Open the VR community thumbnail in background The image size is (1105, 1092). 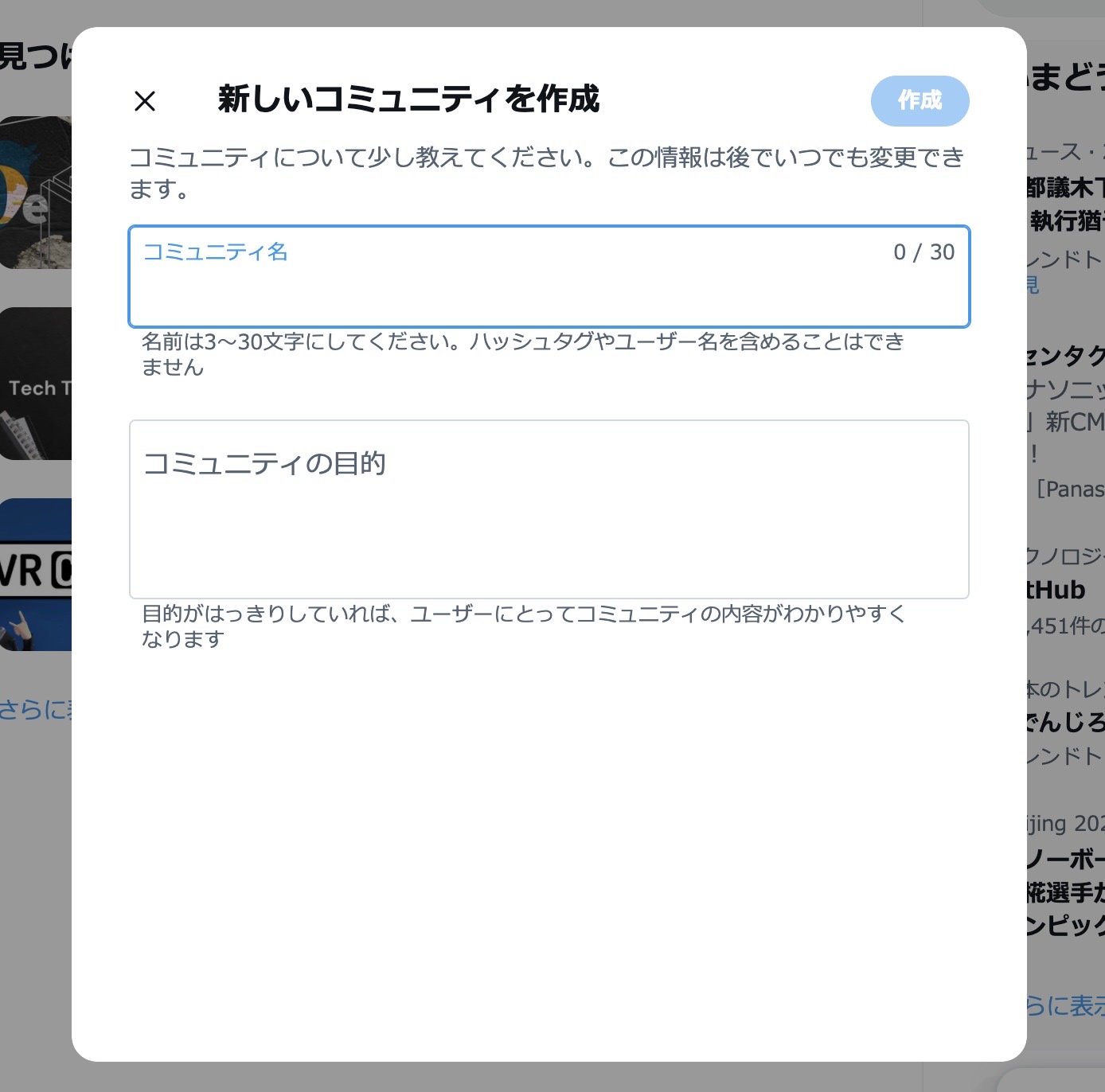tap(36, 575)
